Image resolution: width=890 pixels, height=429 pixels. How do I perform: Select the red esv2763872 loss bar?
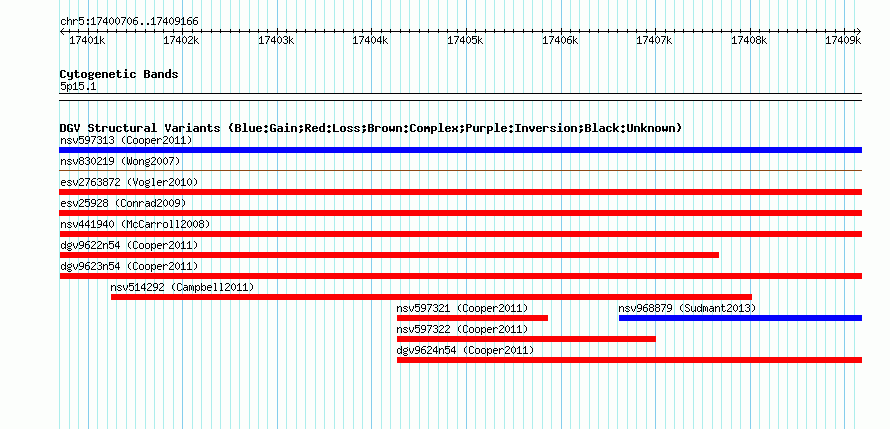click(460, 192)
